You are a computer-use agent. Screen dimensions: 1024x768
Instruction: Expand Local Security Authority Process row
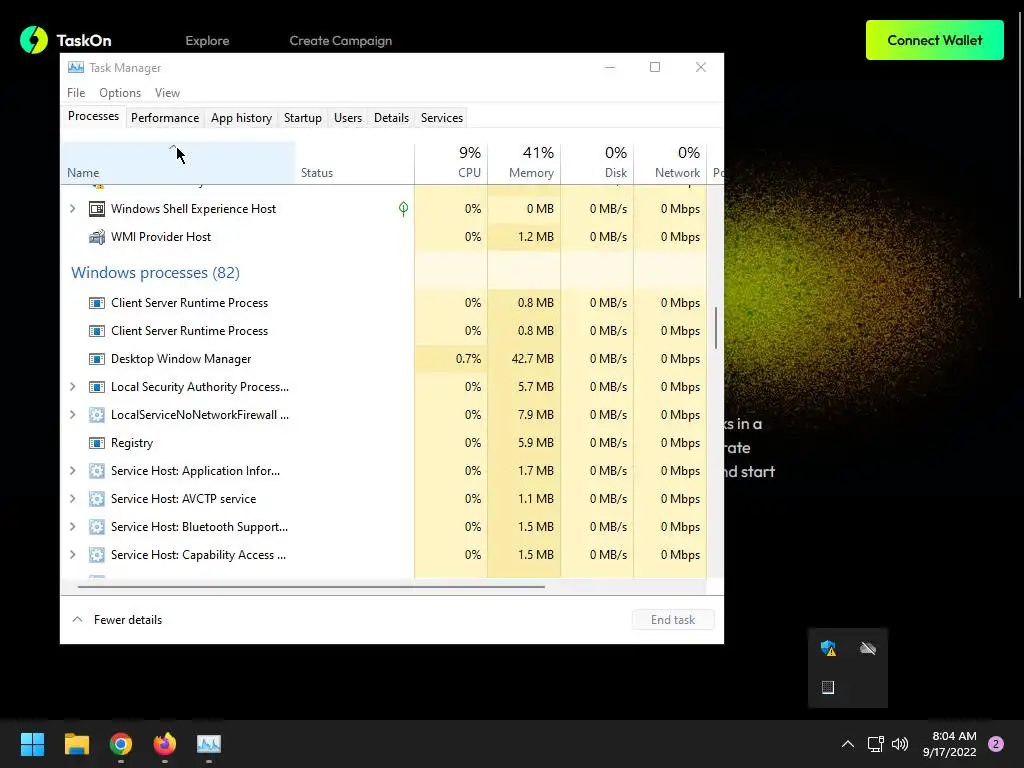pos(72,387)
